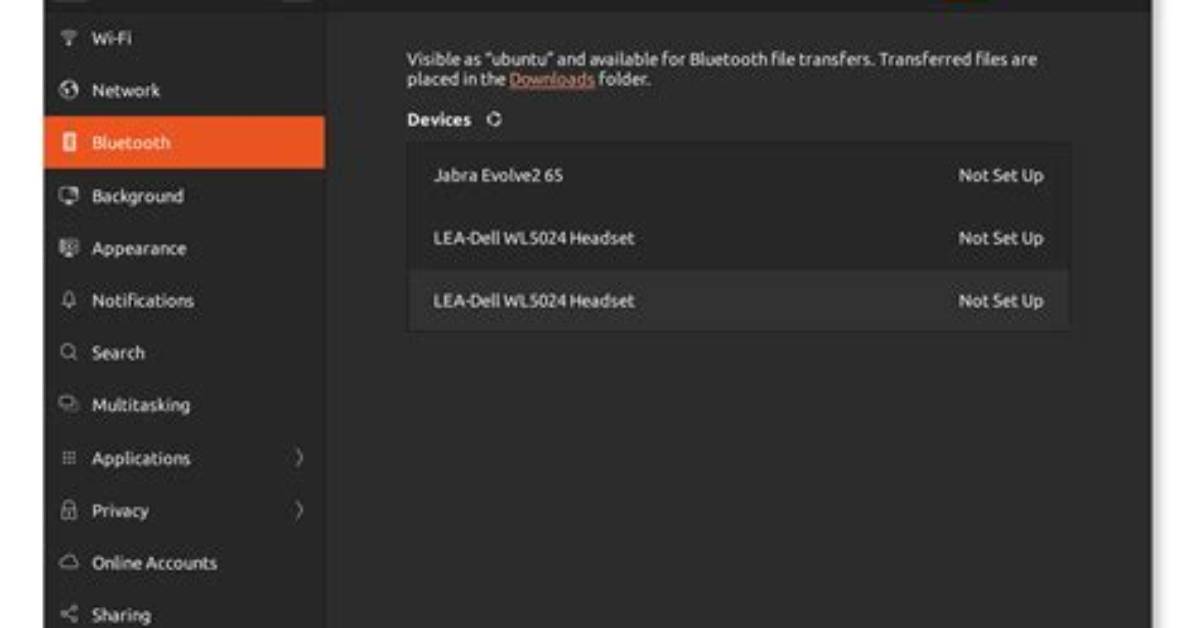Image resolution: width=1196 pixels, height=628 pixels.
Task: Open the Wi-Fi settings panel
Action: (x=185, y=37)
